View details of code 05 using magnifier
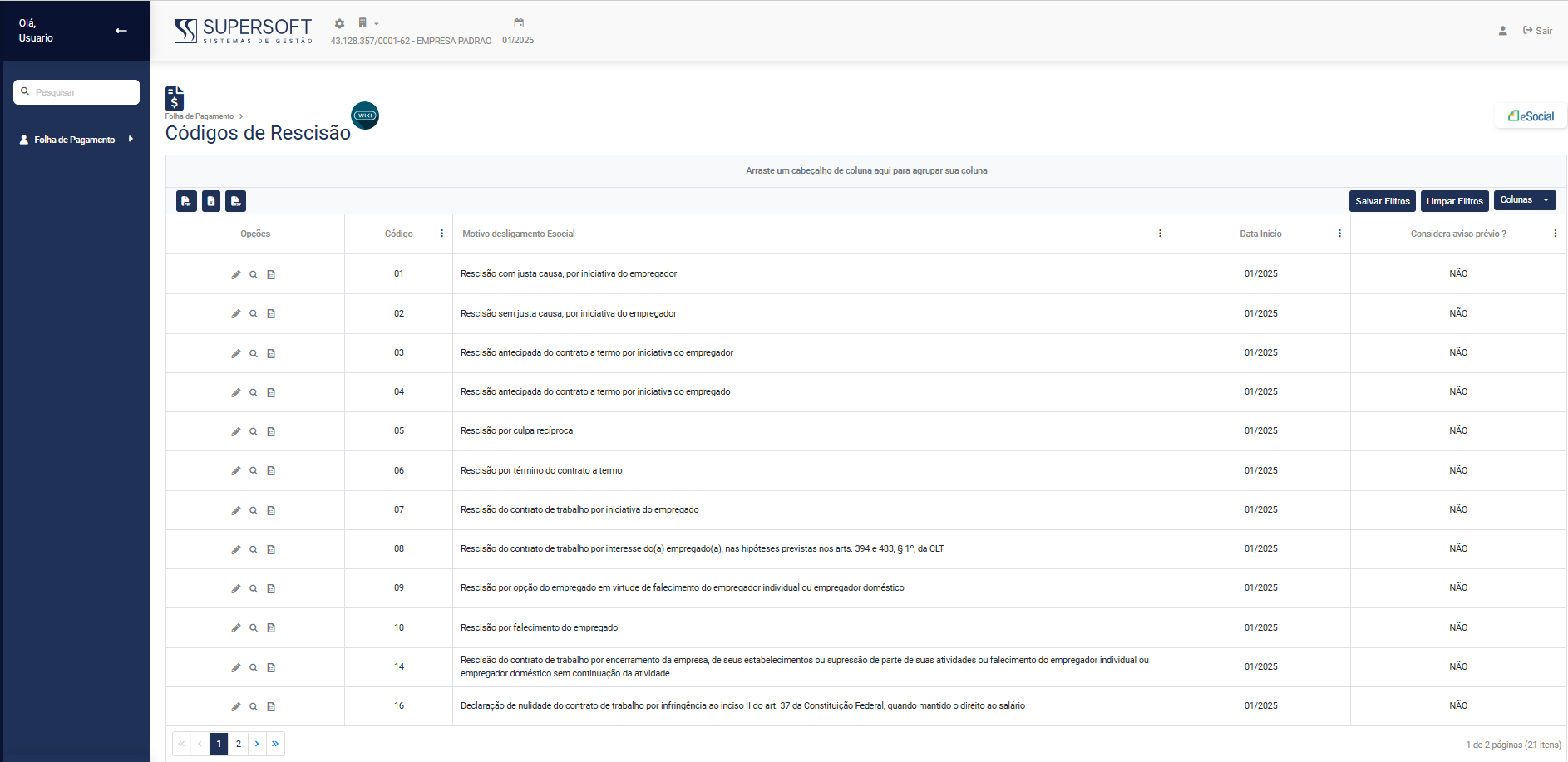The width and height of the screenshot is (1568, 762). 254,431
